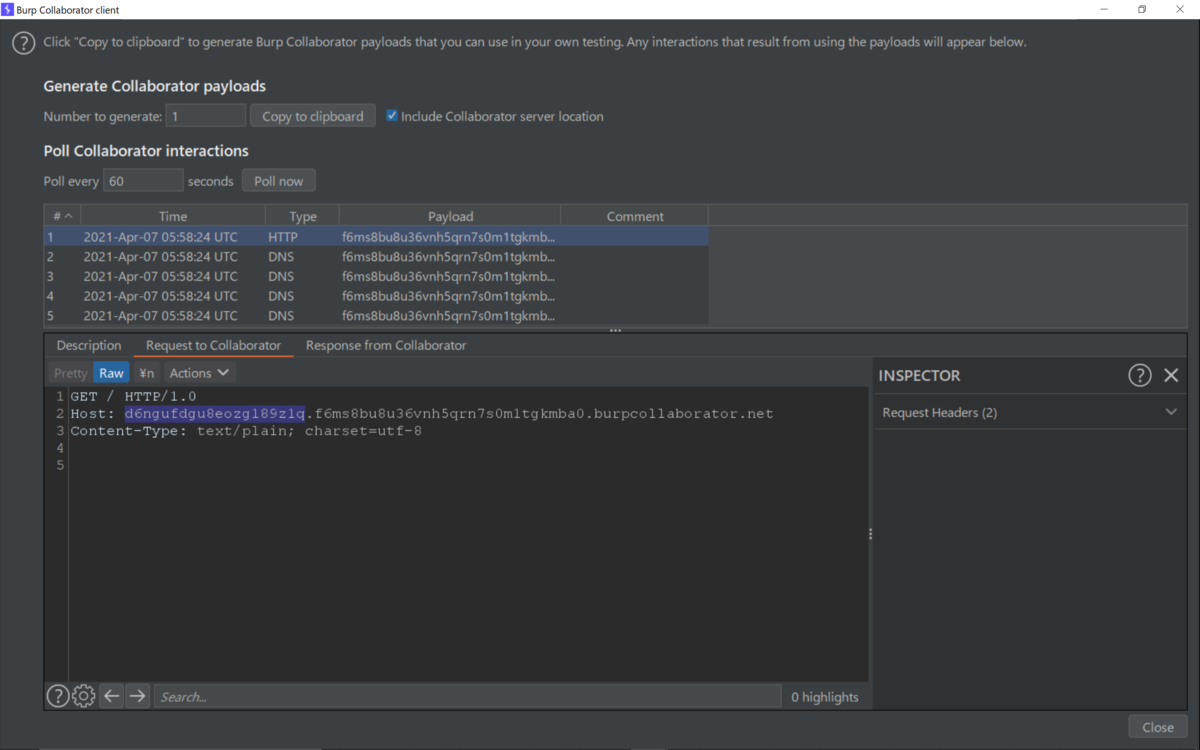Viewport: 1200px width, 750px height.
Task: Open help icon next to search bar
Action: click(58, 696)
